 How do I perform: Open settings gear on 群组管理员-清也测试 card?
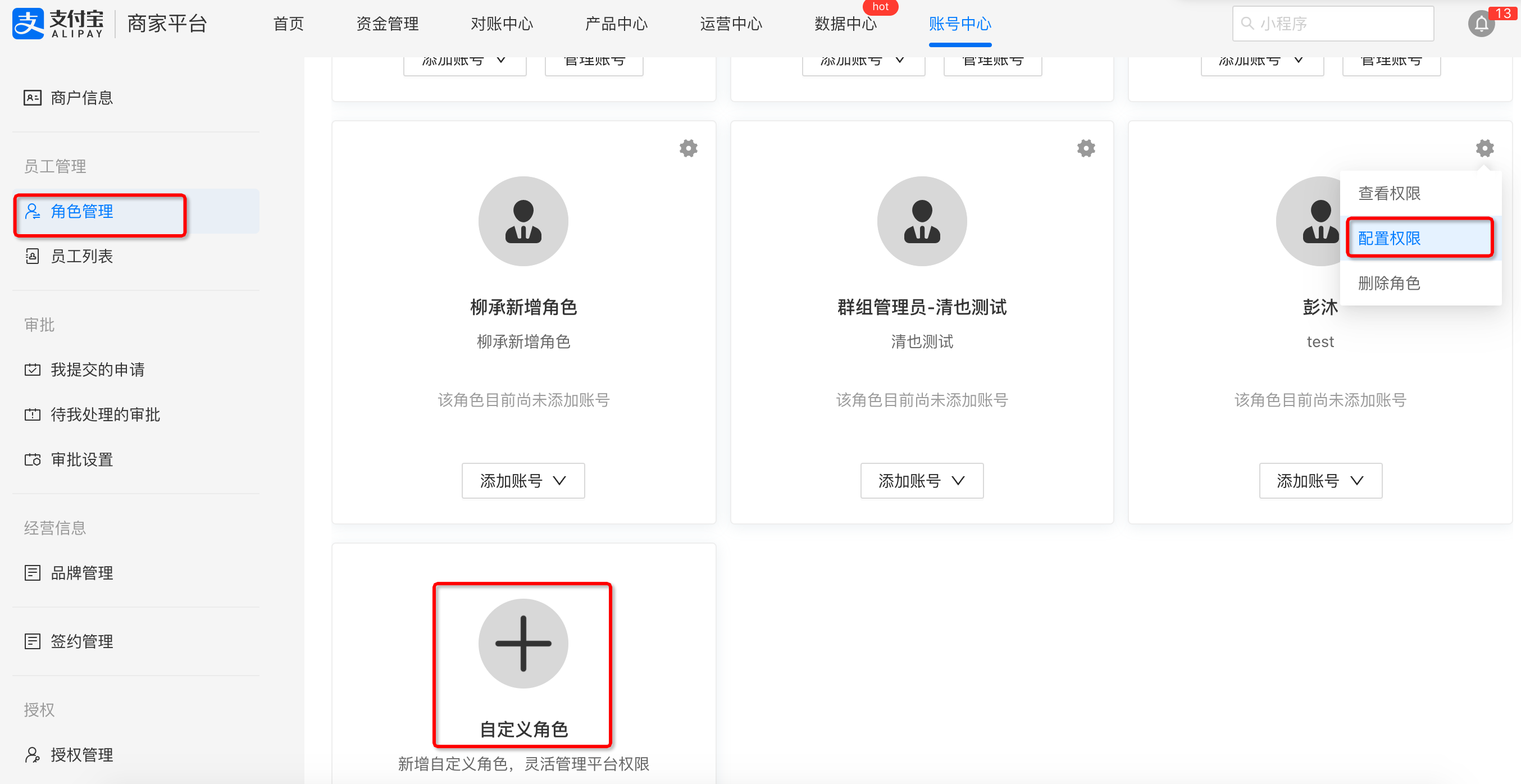1086,148
